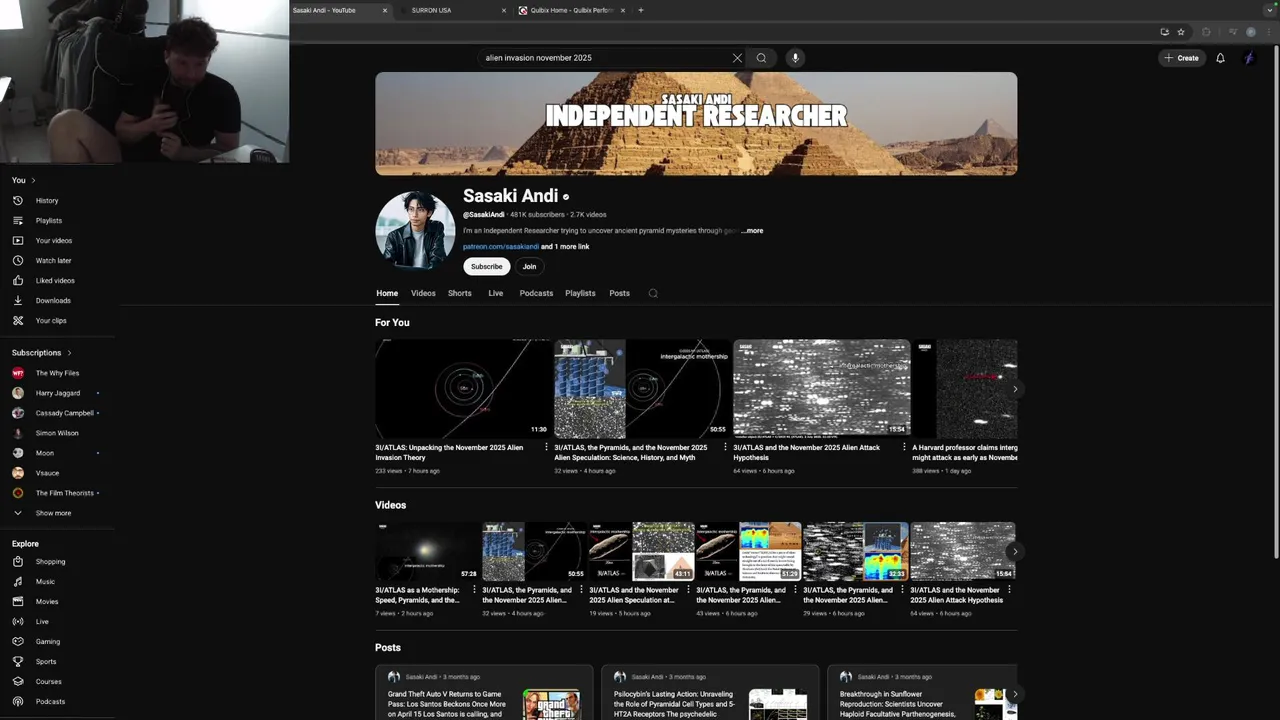Open Sasaki Andi channel avatar
The width and height of the screenshot is (1280, 720).
click(415, 230)
